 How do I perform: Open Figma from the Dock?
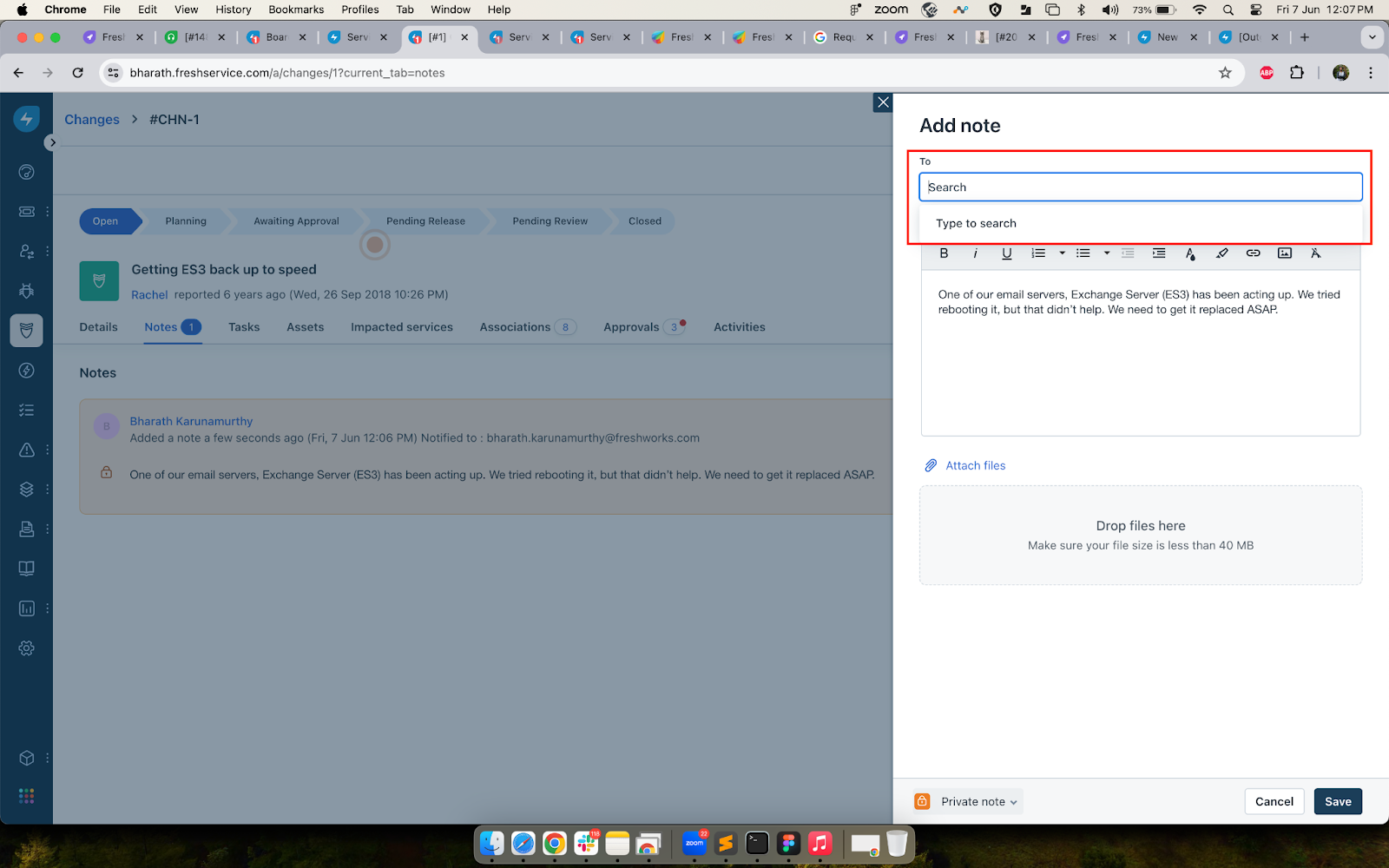(788, 843)
